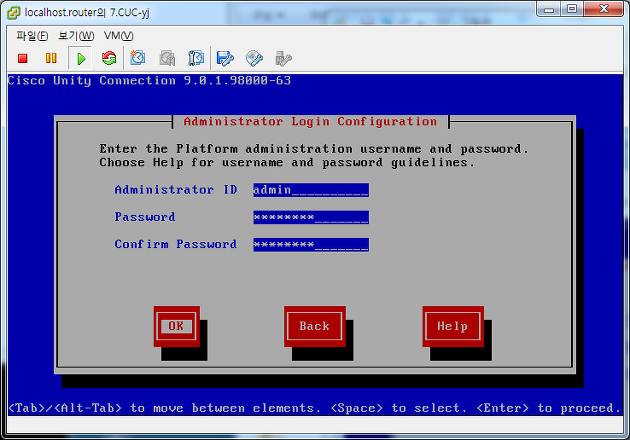Open the 보기(W) menu
Image resolution: width=630 pixels, height=440 pixels.
pos(76,36)
